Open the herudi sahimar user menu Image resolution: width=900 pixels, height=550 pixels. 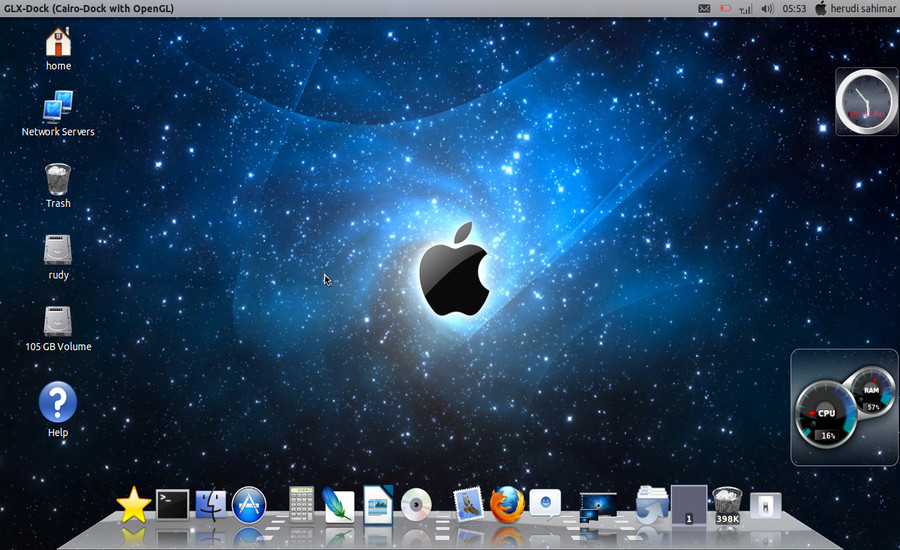(x=855, y=9)
